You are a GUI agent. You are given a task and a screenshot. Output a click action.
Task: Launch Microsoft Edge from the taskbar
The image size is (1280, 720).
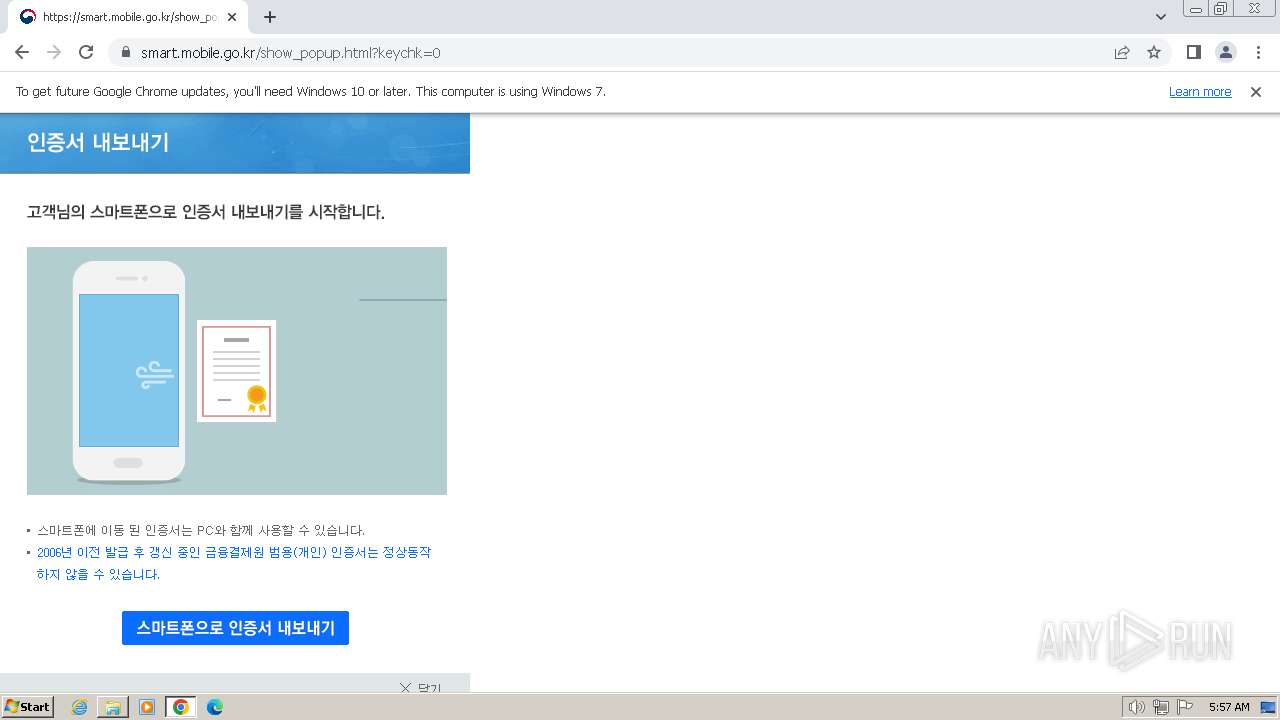(215, 707)
